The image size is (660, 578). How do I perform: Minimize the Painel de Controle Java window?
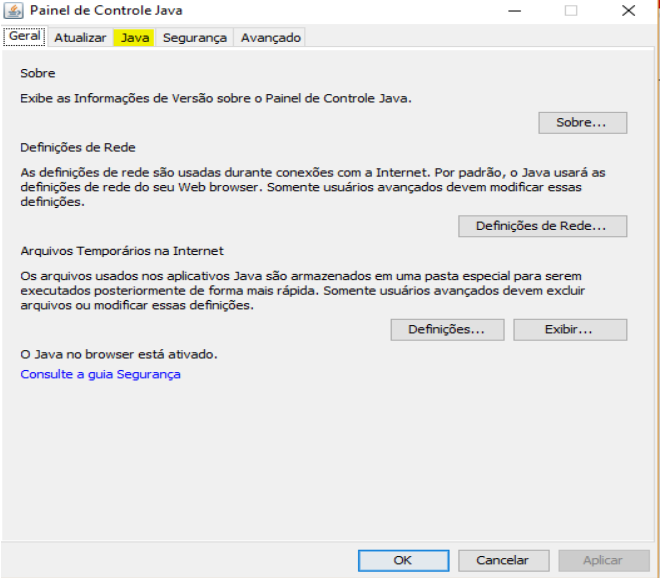tap(514, 11)
